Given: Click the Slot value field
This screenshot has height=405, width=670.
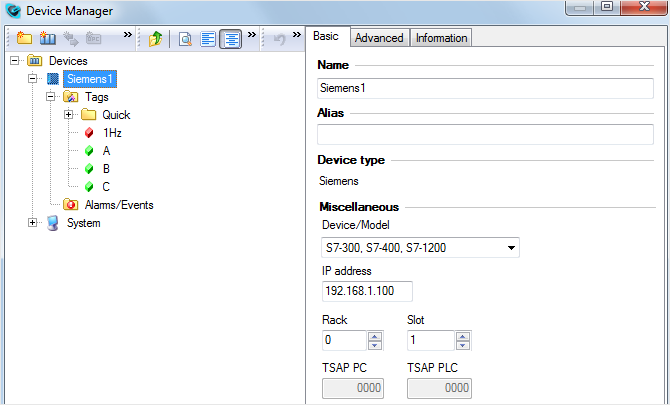Looking at the screenshot, I should point(431,340).
